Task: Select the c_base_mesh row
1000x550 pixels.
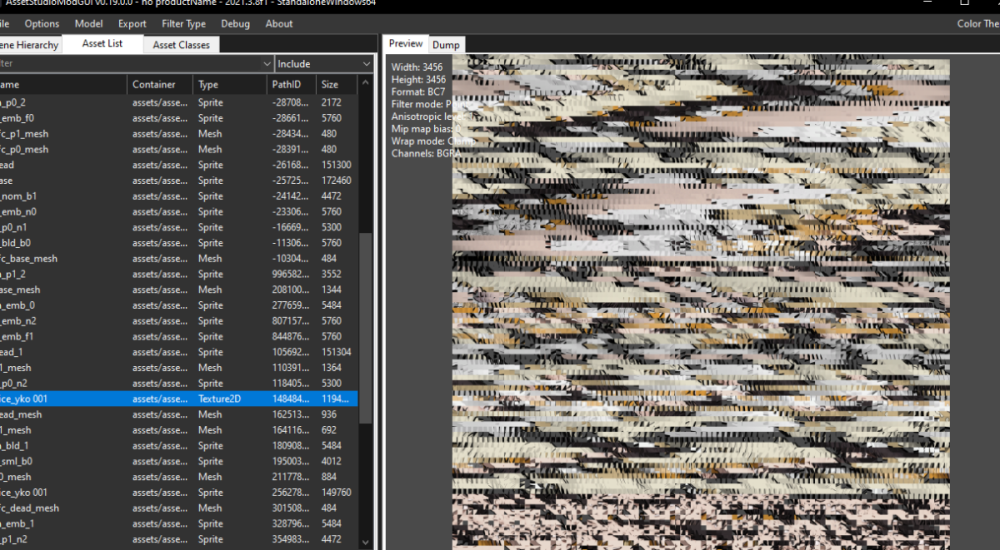Action: coord(179,258)
